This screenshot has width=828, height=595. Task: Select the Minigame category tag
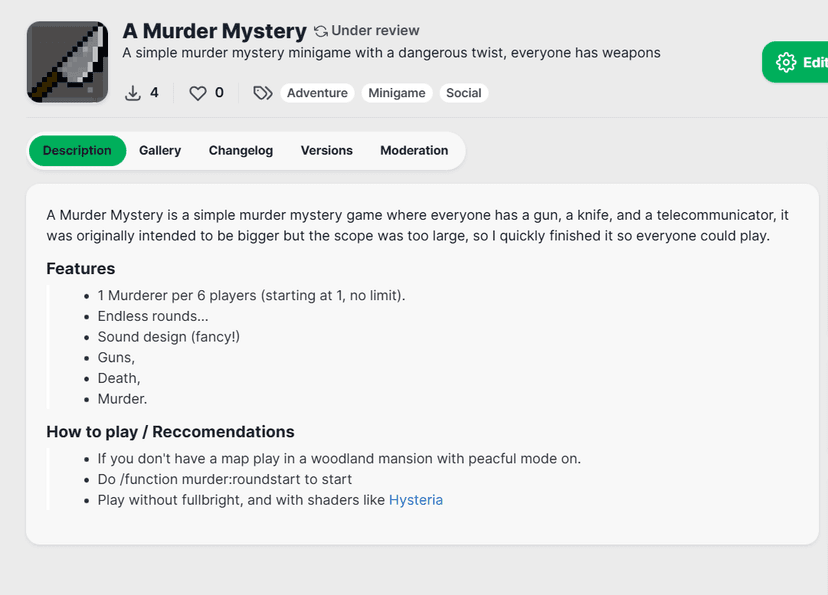pyautogui.click(x=396, y=93)
